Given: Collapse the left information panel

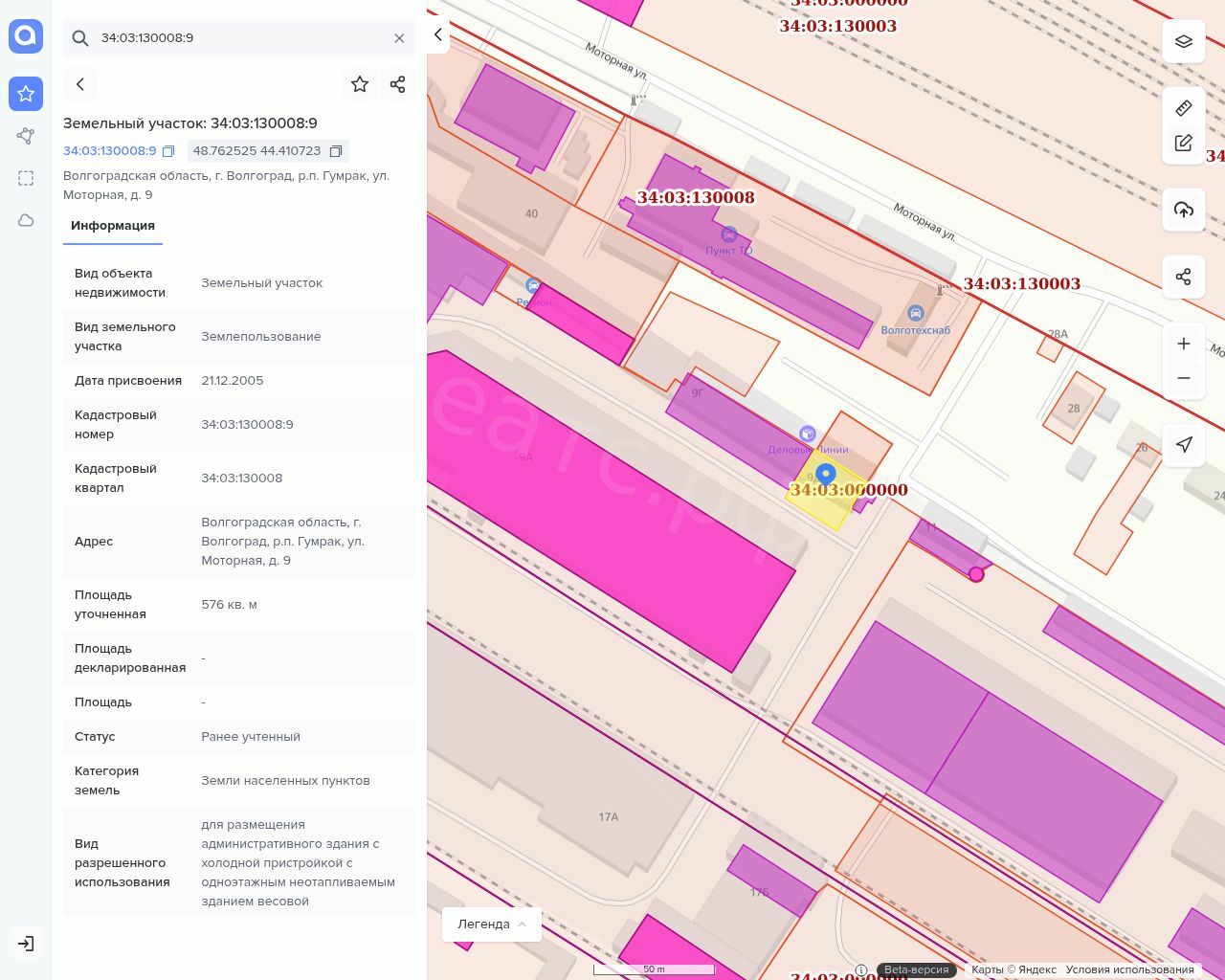Looking at the screenshot, I should [437, 35].
